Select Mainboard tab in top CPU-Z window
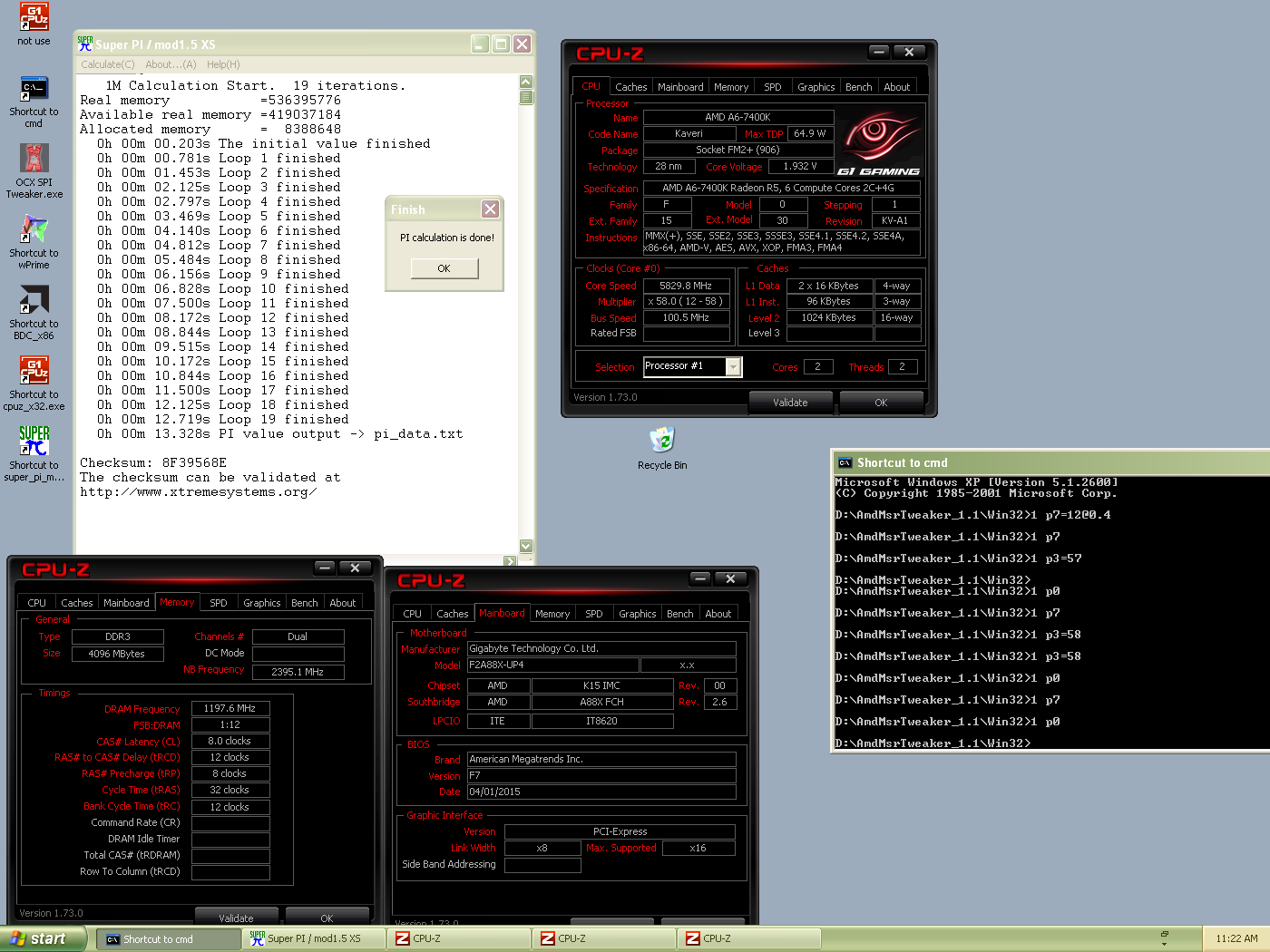Screen dimensions: 1270x952 (680, 87)
